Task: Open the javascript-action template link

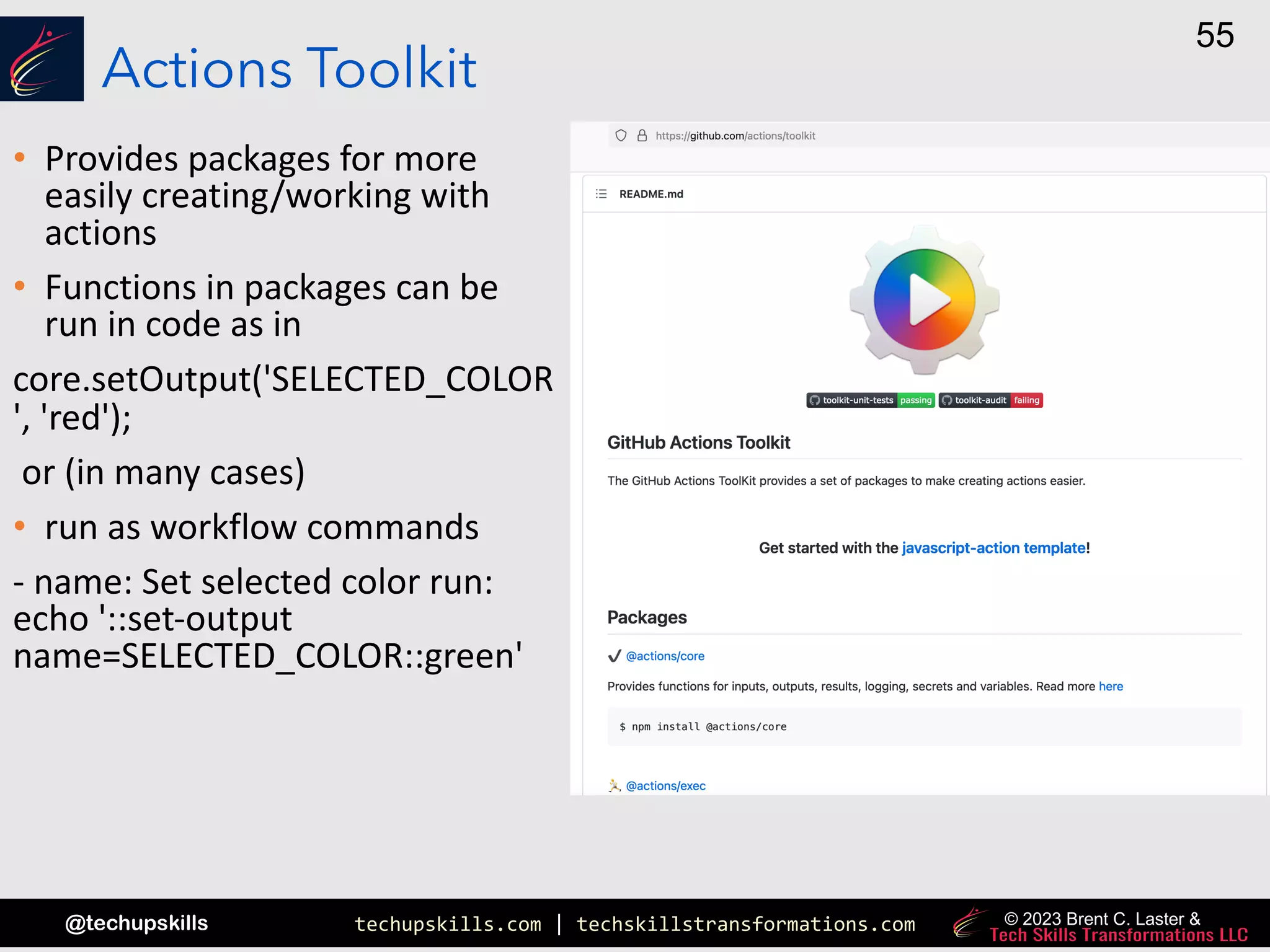Action: tap(993, 548)
